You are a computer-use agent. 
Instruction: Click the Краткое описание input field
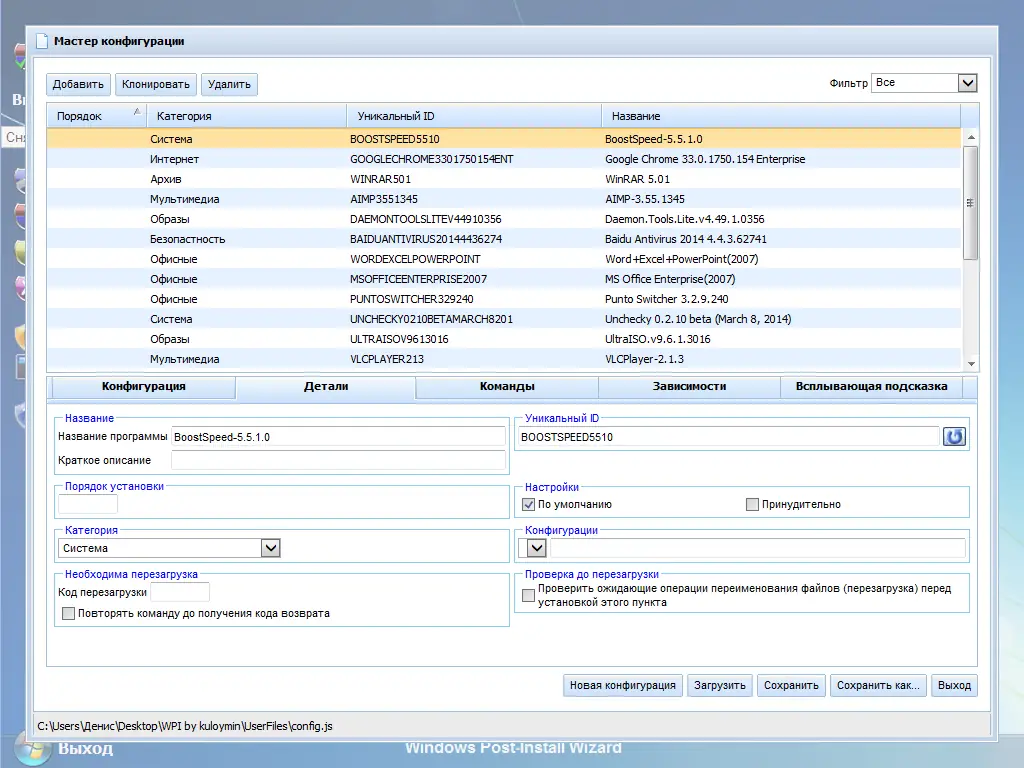(x=338, y=460)
